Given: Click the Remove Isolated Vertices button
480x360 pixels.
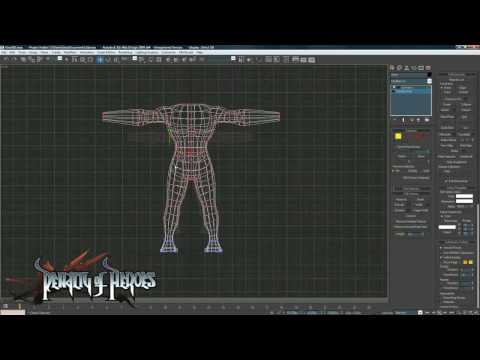Looking at the screenshot, I should (x=411, y=221).
